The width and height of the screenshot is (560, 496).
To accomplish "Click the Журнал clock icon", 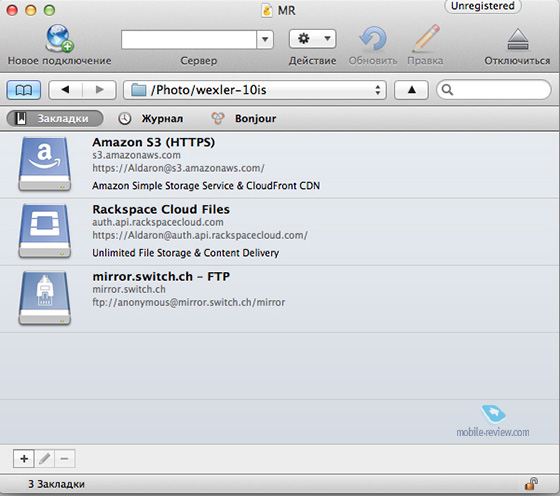I will pos(125,119).
